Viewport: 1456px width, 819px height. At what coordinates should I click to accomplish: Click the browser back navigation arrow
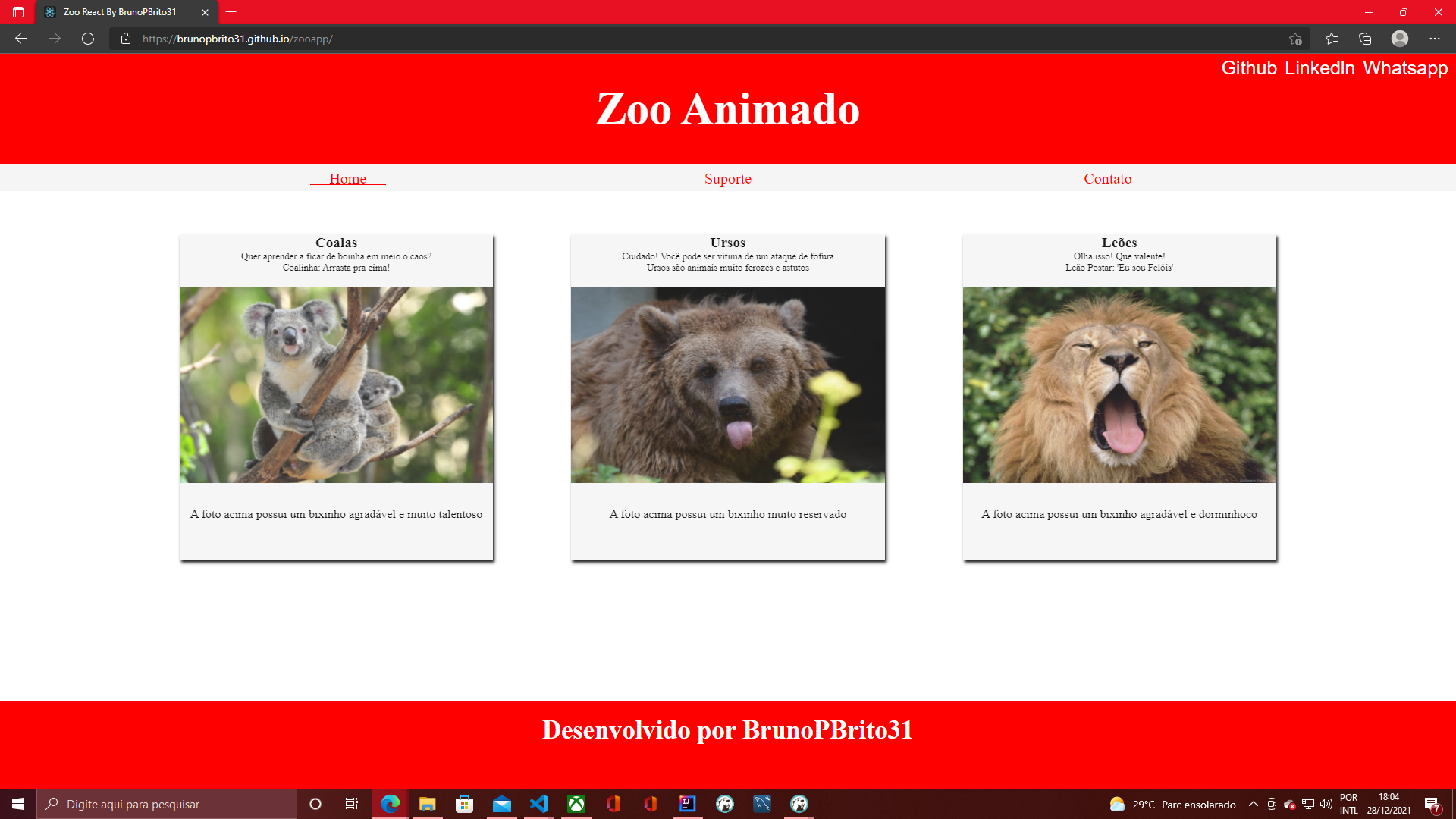point(20,39)
